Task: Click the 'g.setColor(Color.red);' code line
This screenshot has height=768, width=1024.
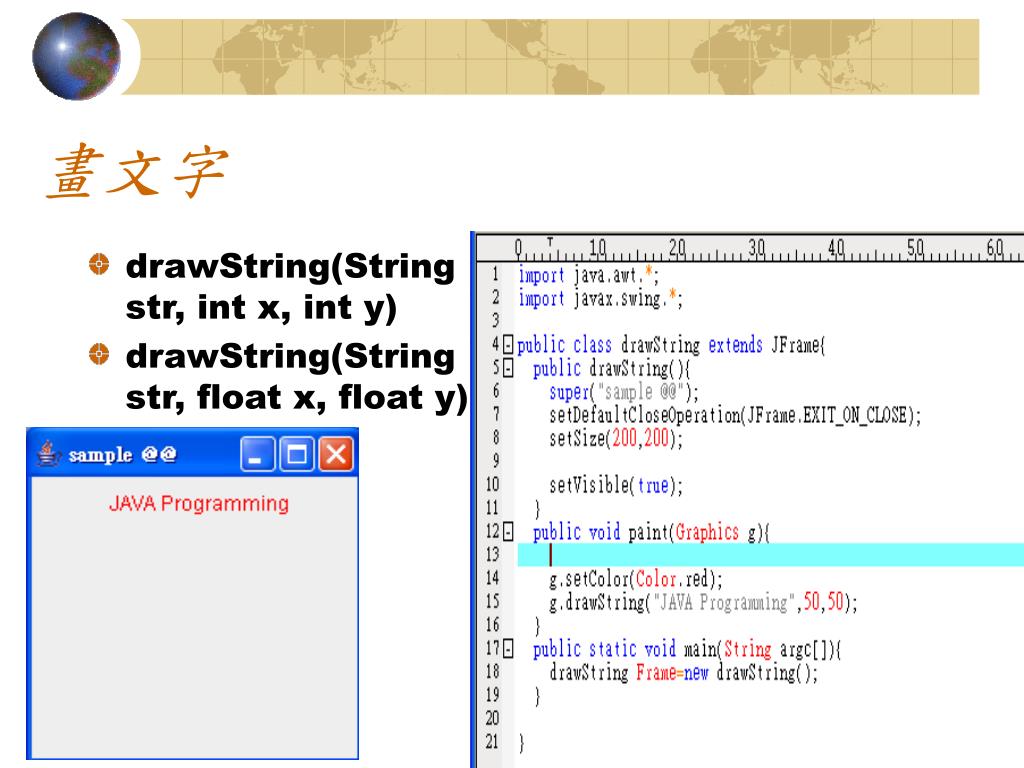Action: click(635, 579)
